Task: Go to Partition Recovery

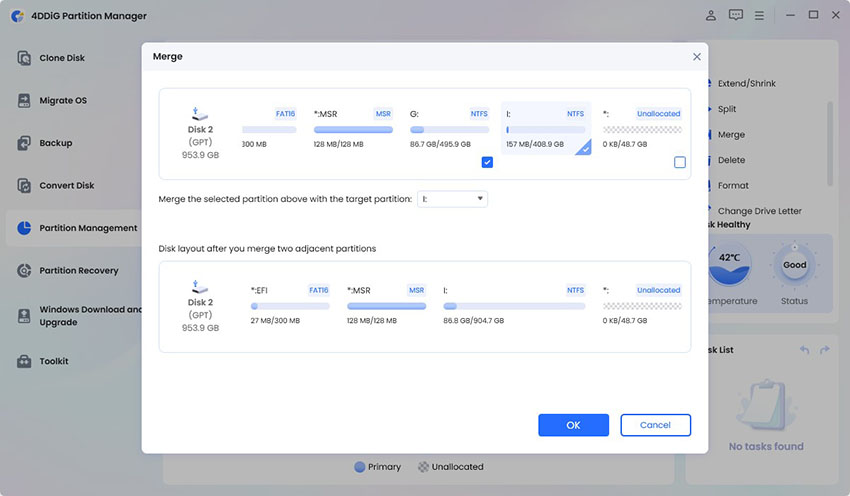Action: (x=79, y=270)
